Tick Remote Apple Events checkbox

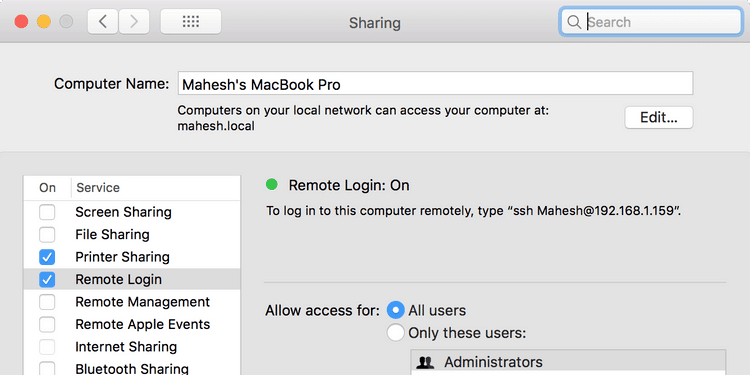[x=47, y=324]
